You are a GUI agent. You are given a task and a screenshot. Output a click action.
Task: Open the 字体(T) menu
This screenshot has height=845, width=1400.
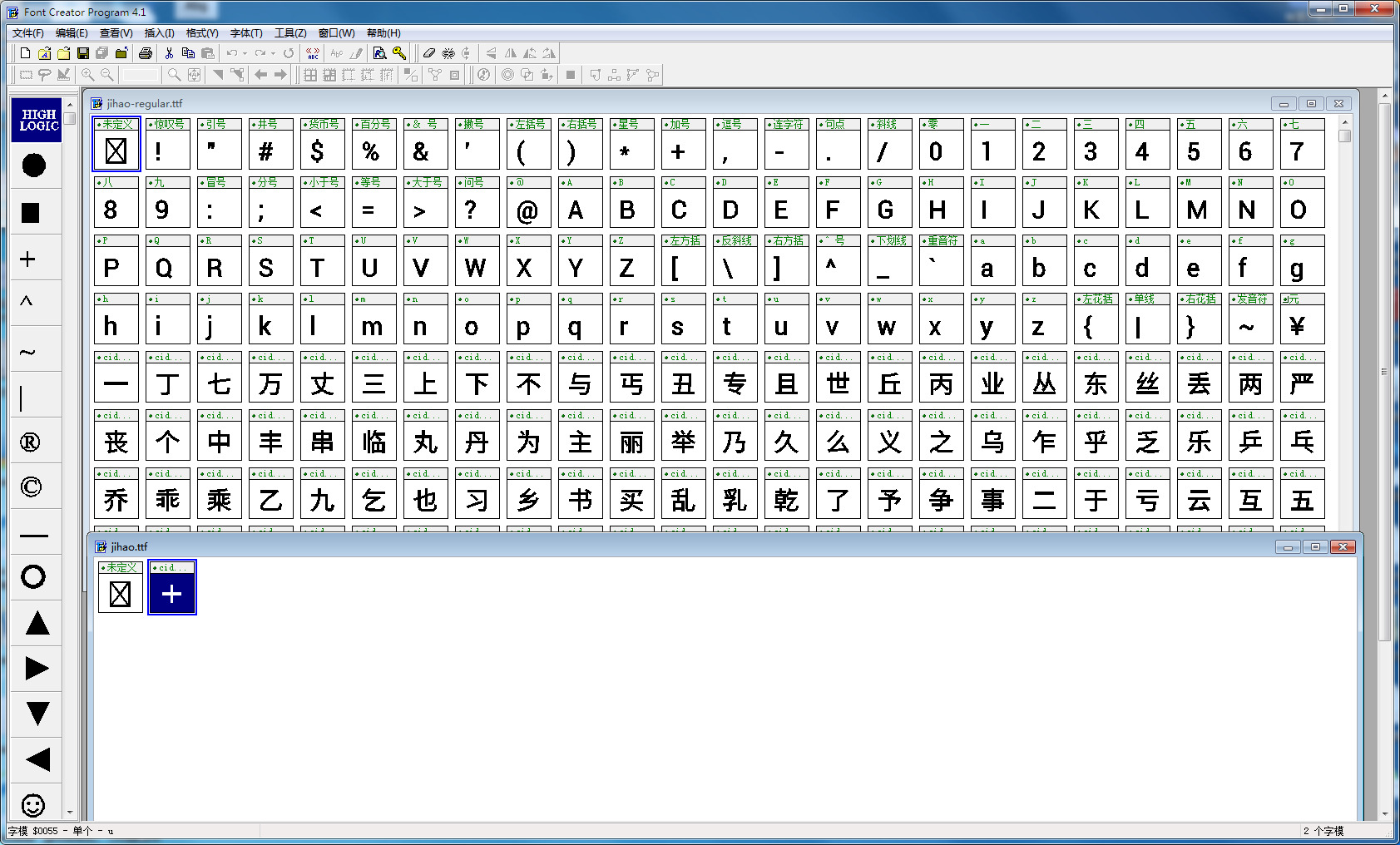coord(246,33)
